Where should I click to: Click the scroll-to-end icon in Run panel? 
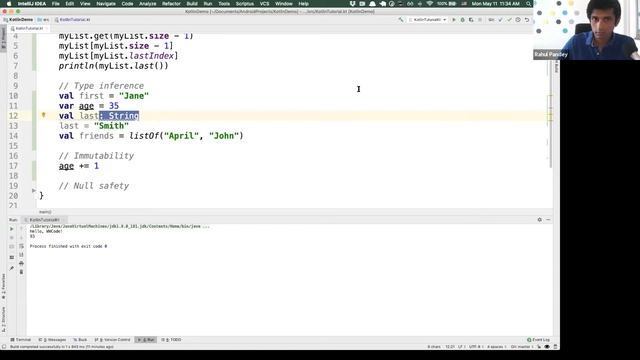[21, 255]
